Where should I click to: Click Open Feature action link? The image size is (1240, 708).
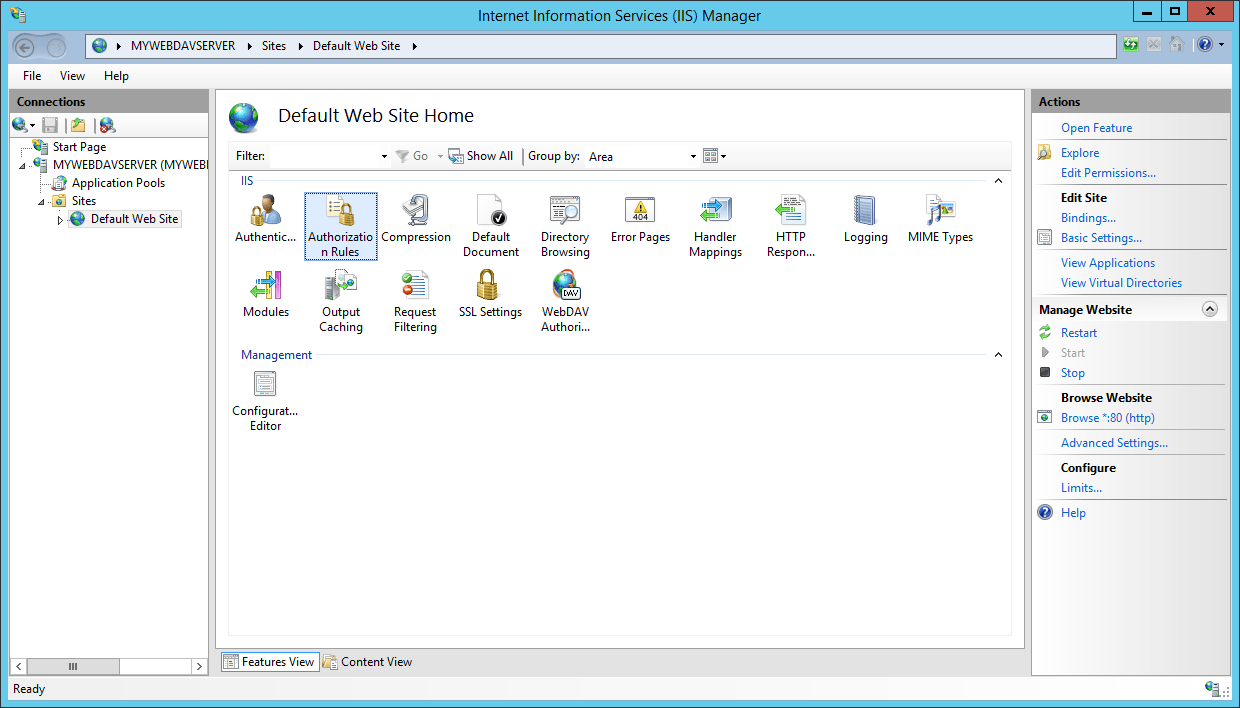click(1096, 128)
